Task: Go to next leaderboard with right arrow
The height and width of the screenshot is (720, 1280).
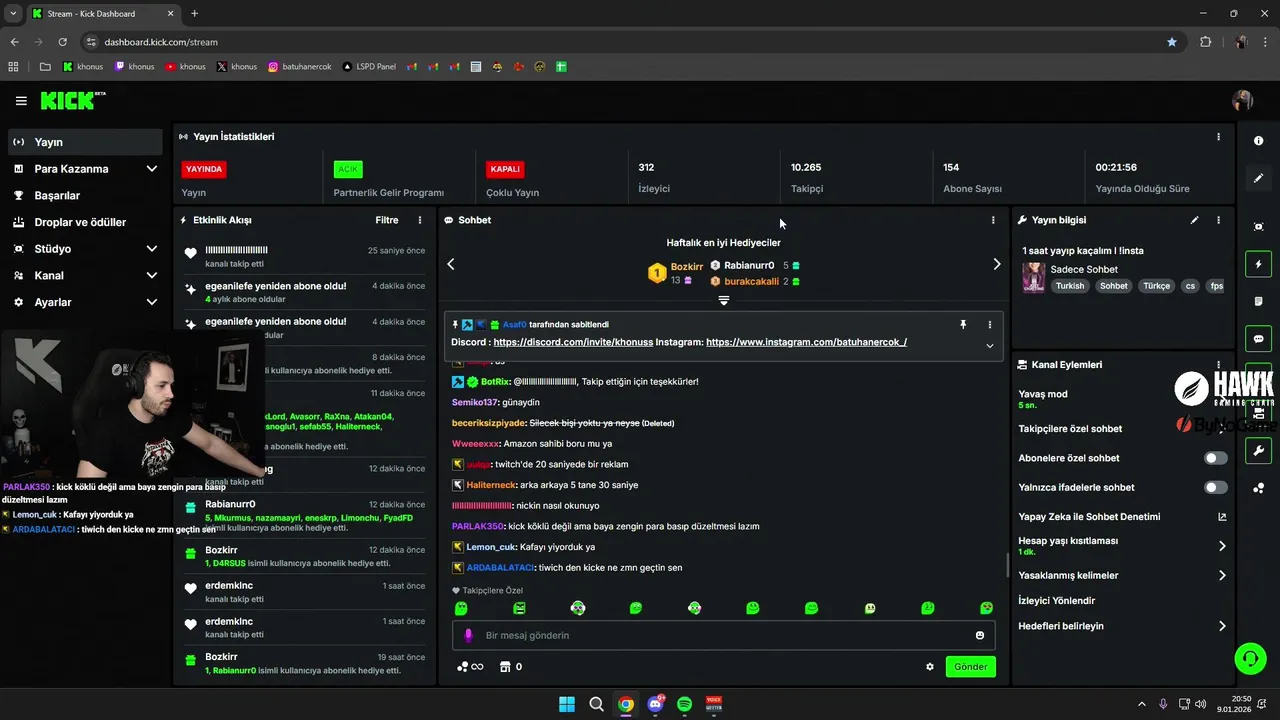Action: click(x=996, y=264)
